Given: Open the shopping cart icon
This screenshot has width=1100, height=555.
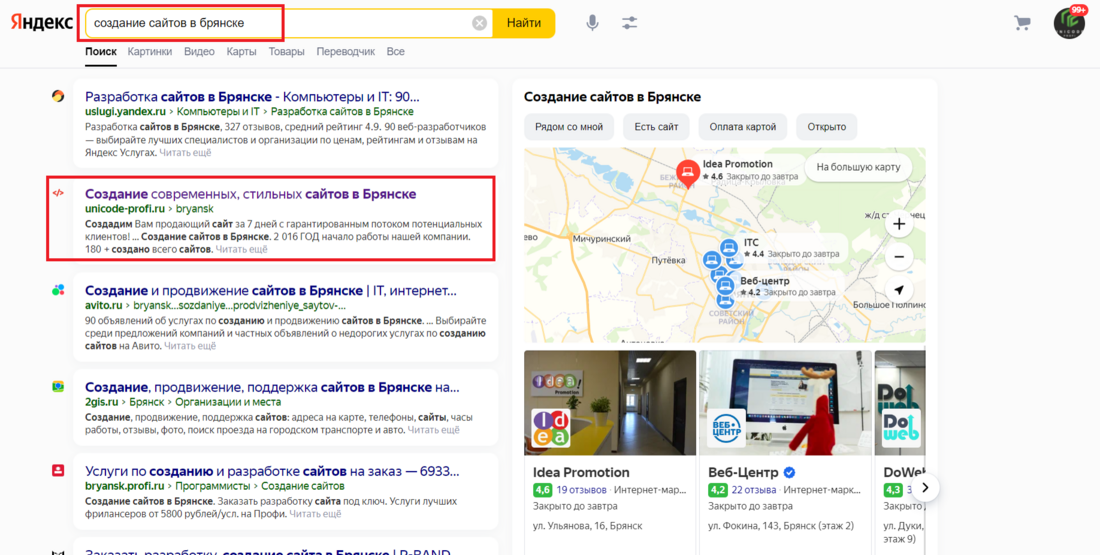Looking at the screenshot, I should (x=1022, y=23).
